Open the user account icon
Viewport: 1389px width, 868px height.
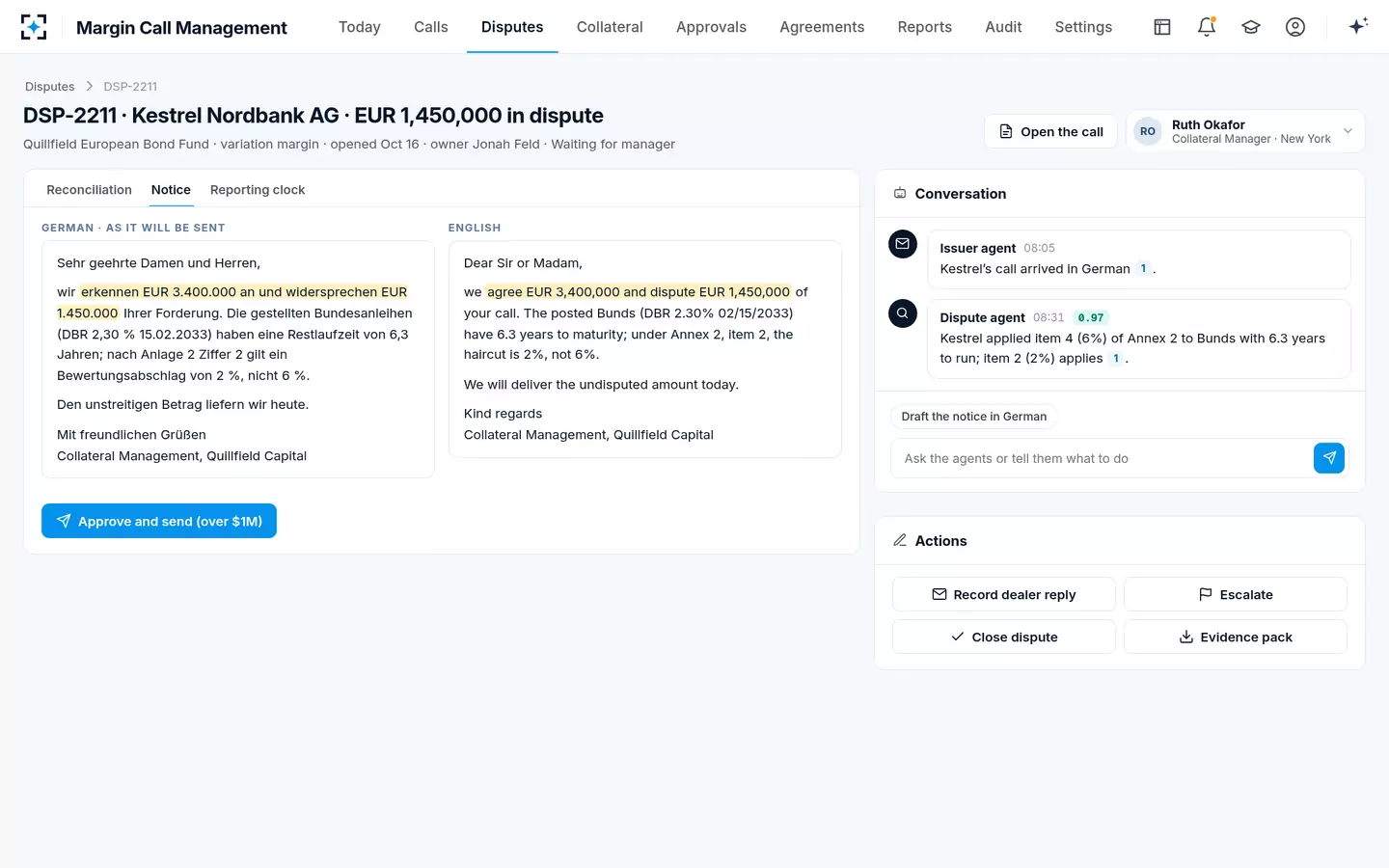1295,27
